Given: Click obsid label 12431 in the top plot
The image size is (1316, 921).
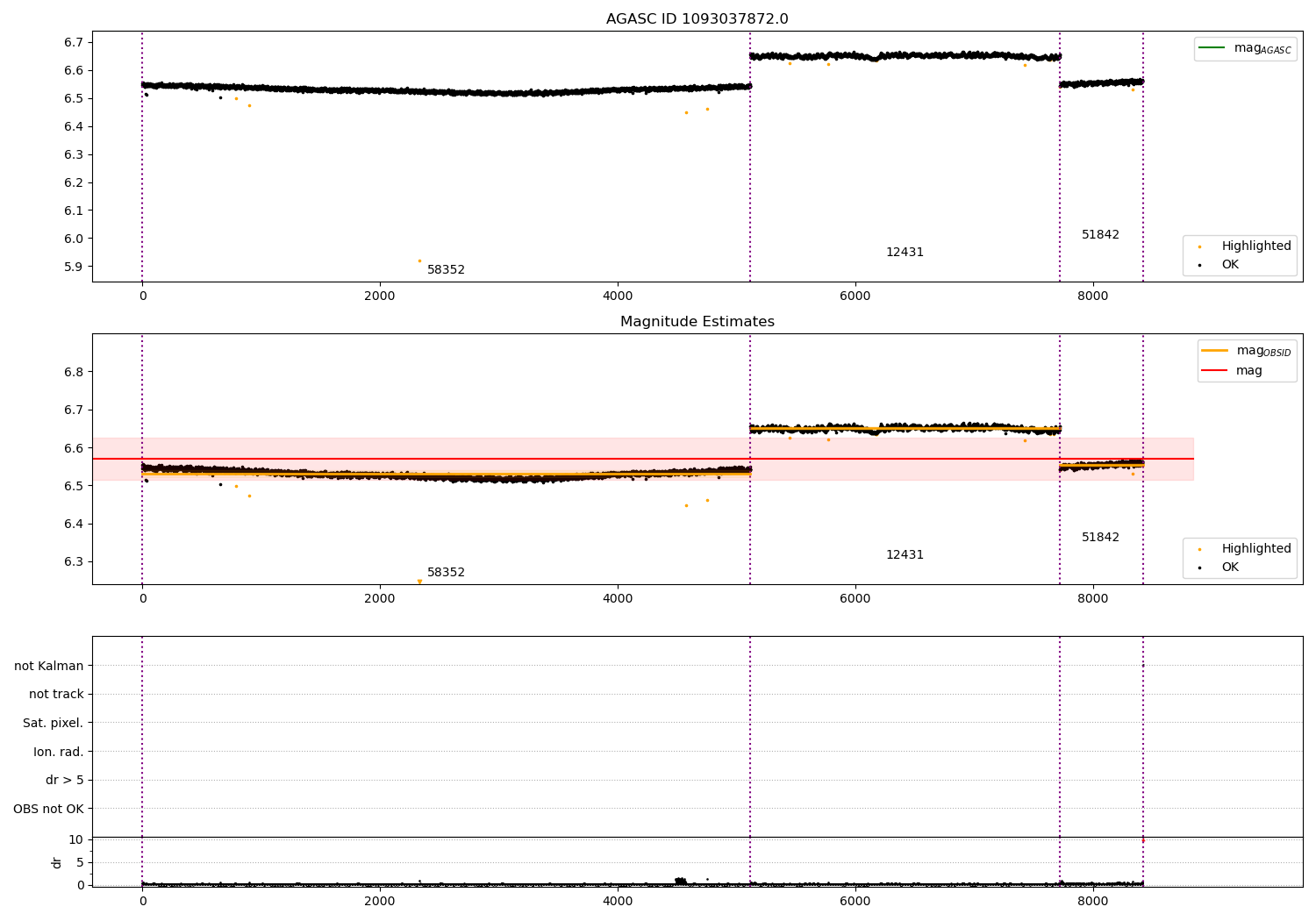Looking at the screenshot, I should (905, 253).
